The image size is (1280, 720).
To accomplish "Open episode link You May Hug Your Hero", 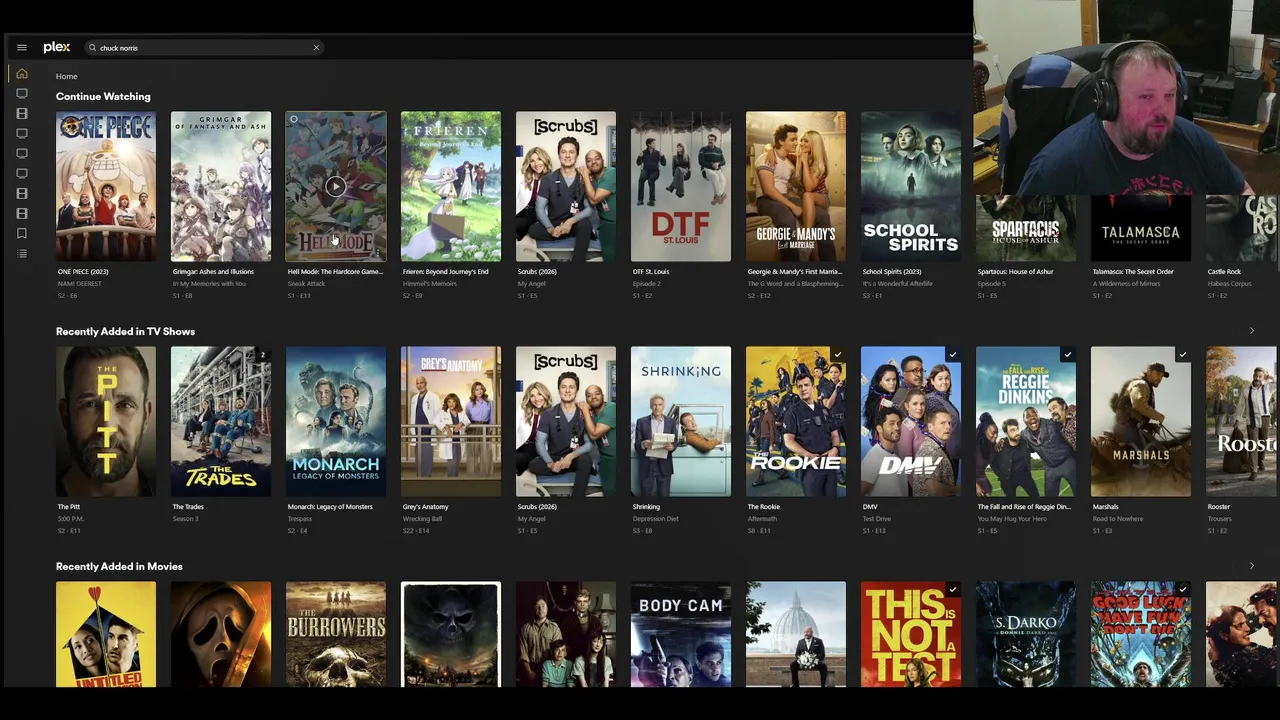I will tap(1010, 518).
